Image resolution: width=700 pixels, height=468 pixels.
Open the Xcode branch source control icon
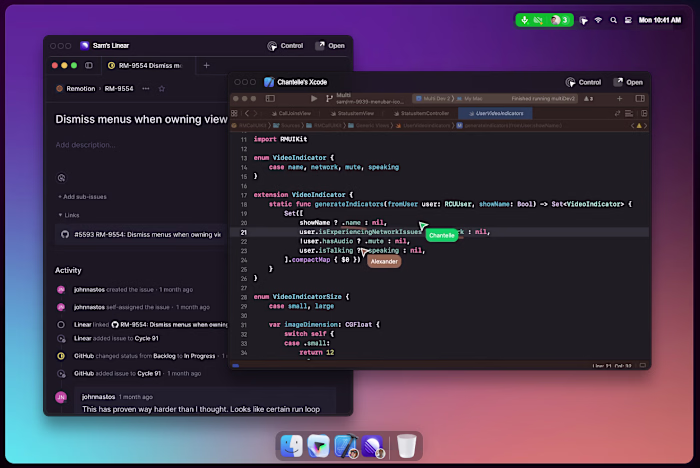click(329, 98)
